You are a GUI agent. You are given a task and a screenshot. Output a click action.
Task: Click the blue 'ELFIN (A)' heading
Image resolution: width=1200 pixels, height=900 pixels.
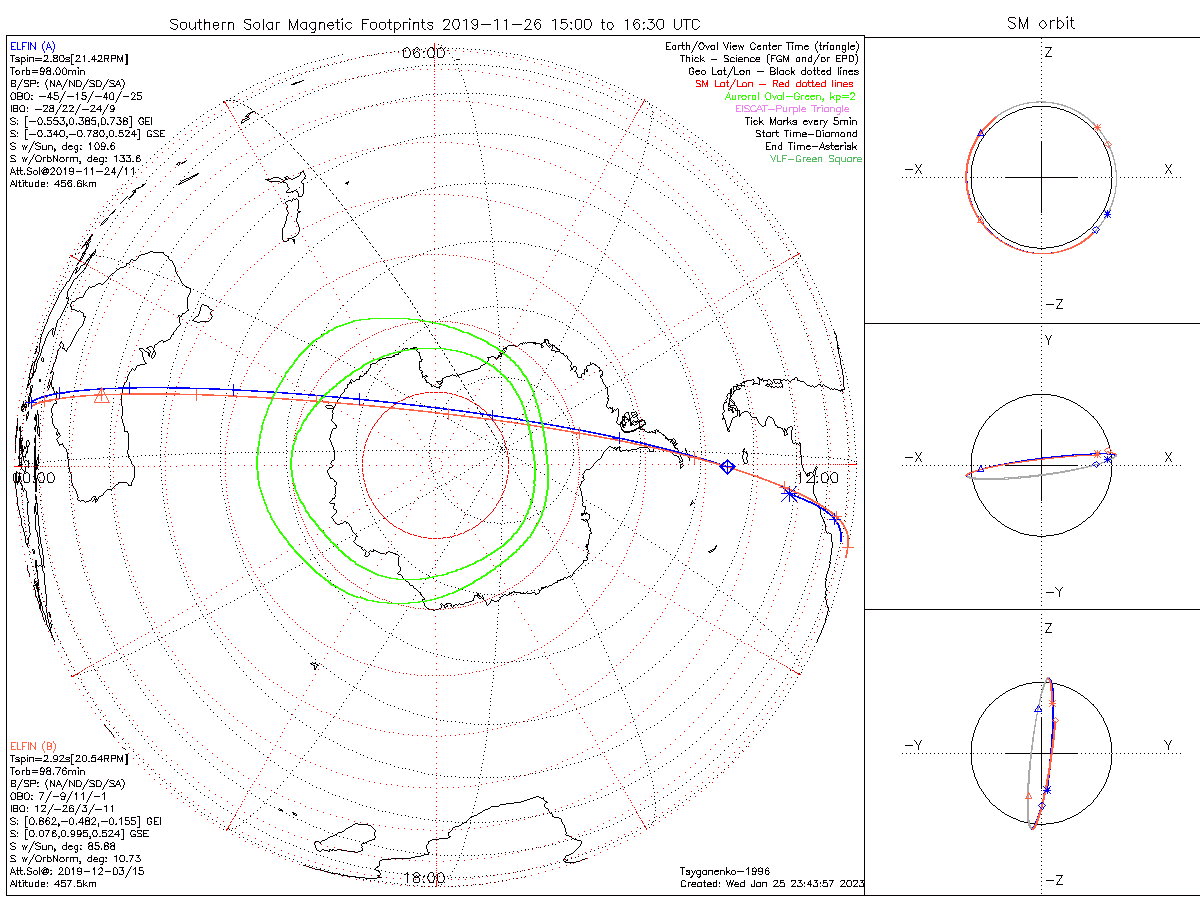[32, 46]
